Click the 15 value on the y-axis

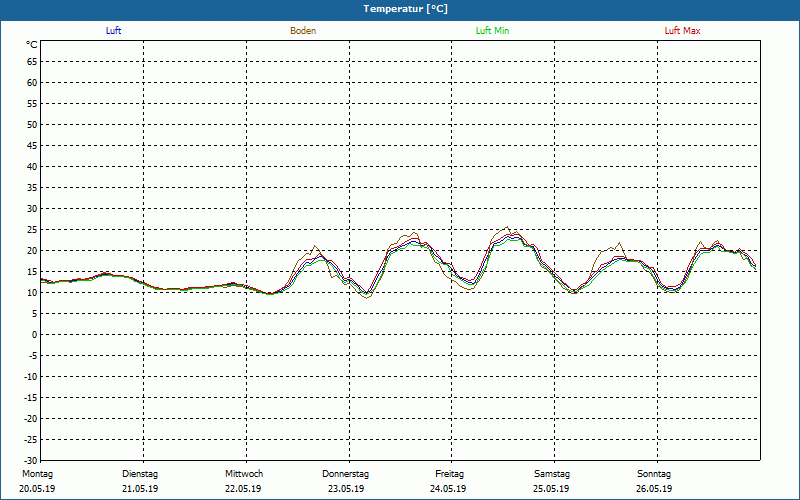pos(32,272)
